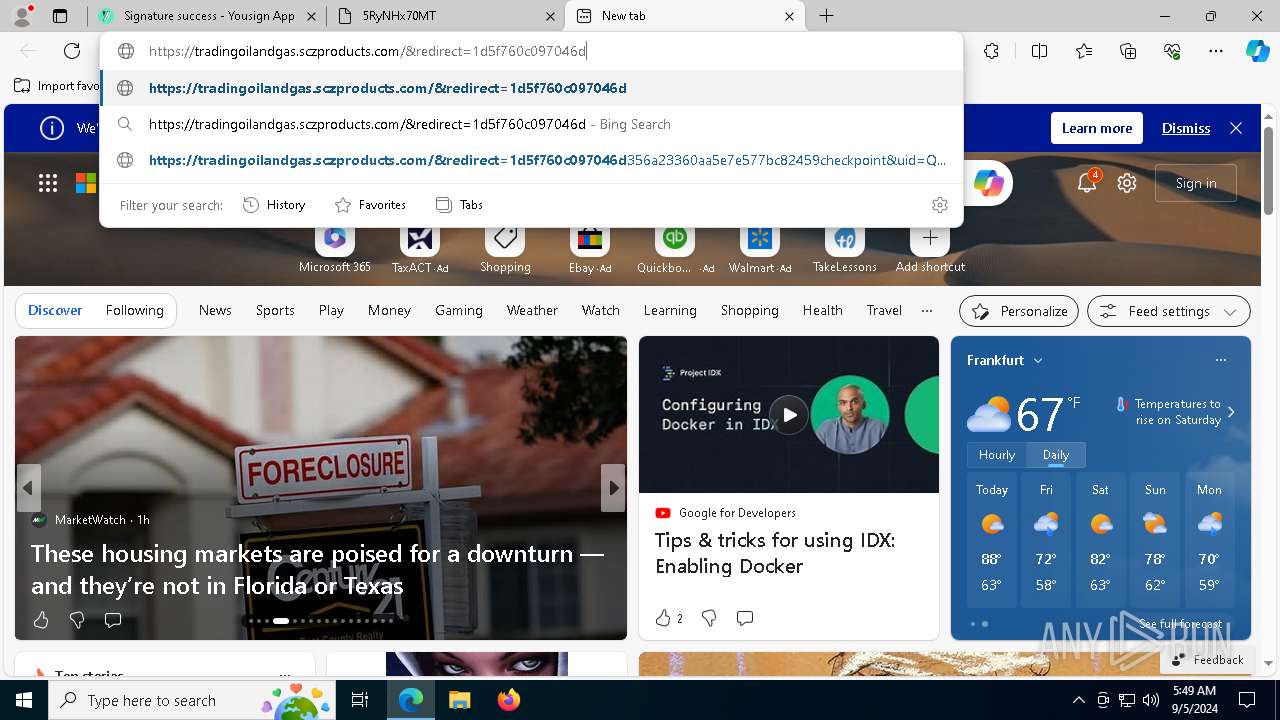Select the Following feed tab

click(134, 310)
